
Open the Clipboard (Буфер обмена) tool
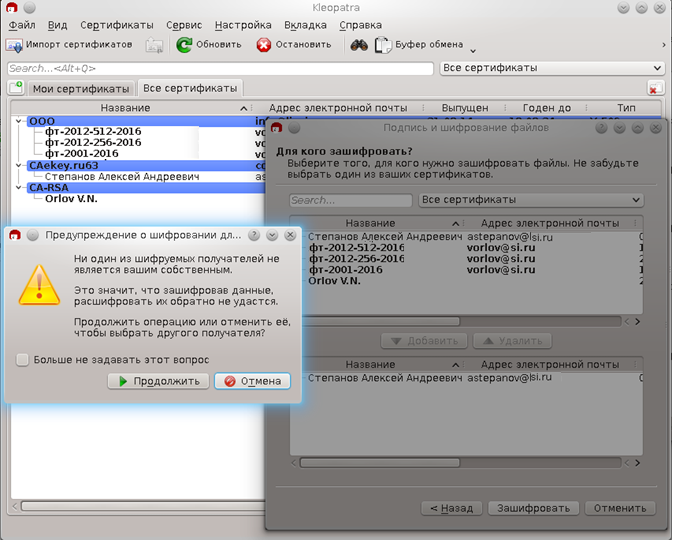pyautogui.click(x=419, y=45)
